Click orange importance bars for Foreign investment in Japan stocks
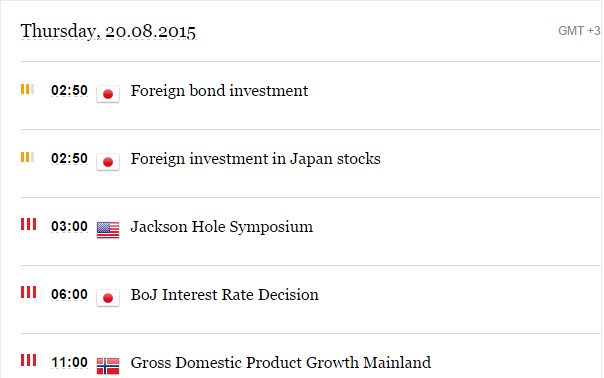The width and height of the screenshot is (604, 378). click(x=28, y=157)
